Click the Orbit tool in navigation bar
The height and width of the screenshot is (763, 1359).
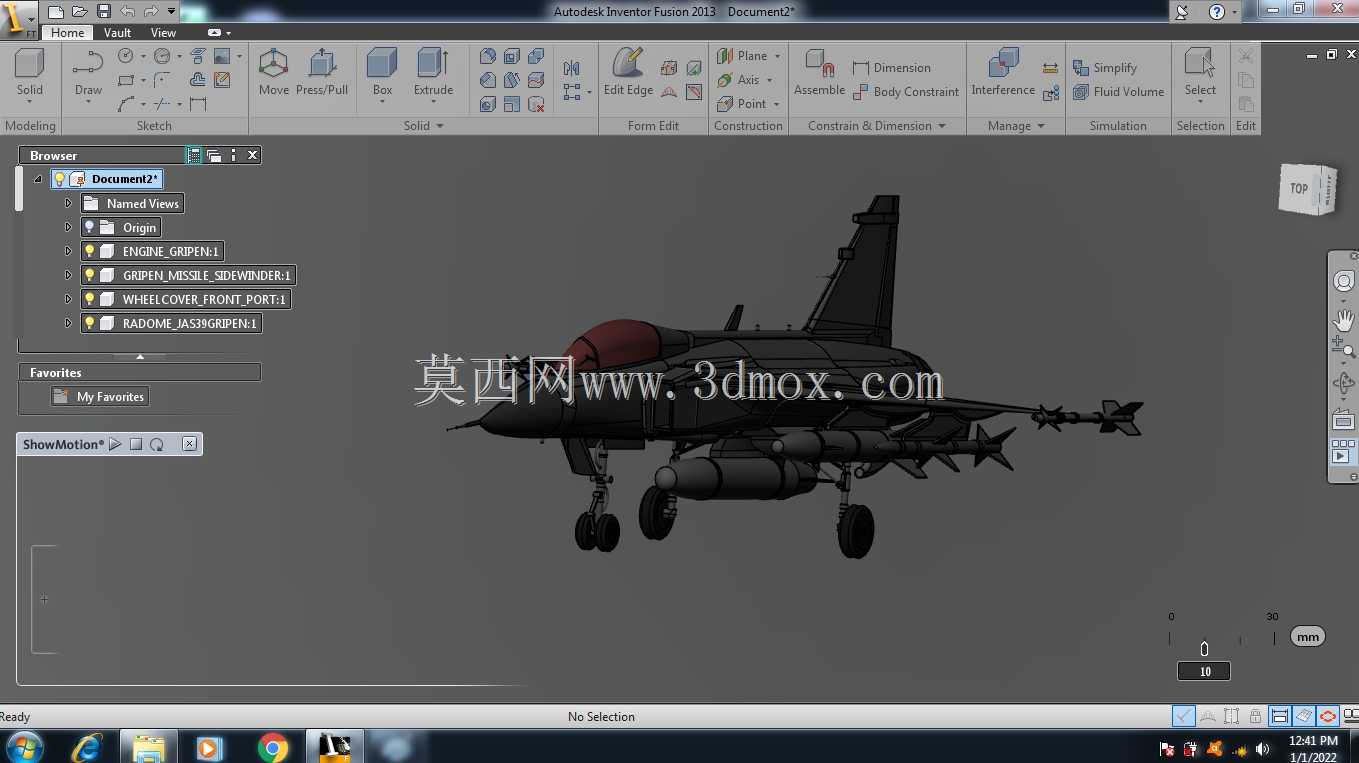pyautogui.click(x=1344, y=383)
